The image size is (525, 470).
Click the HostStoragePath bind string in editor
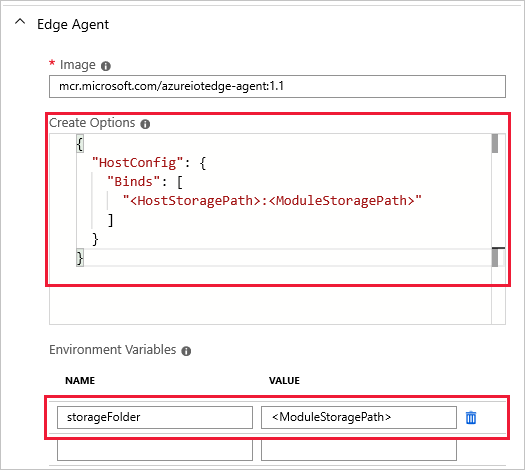(x=272, y=201)
